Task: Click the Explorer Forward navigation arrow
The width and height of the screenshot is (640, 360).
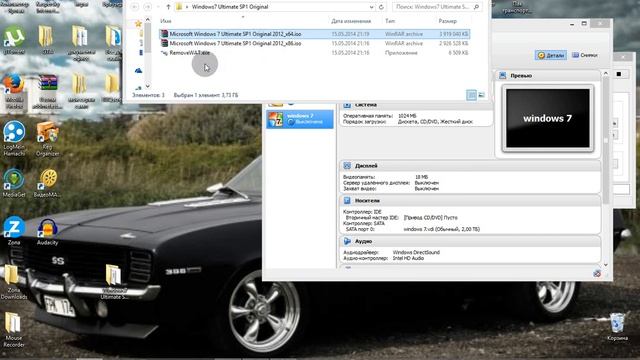Action: click(148, 7)
